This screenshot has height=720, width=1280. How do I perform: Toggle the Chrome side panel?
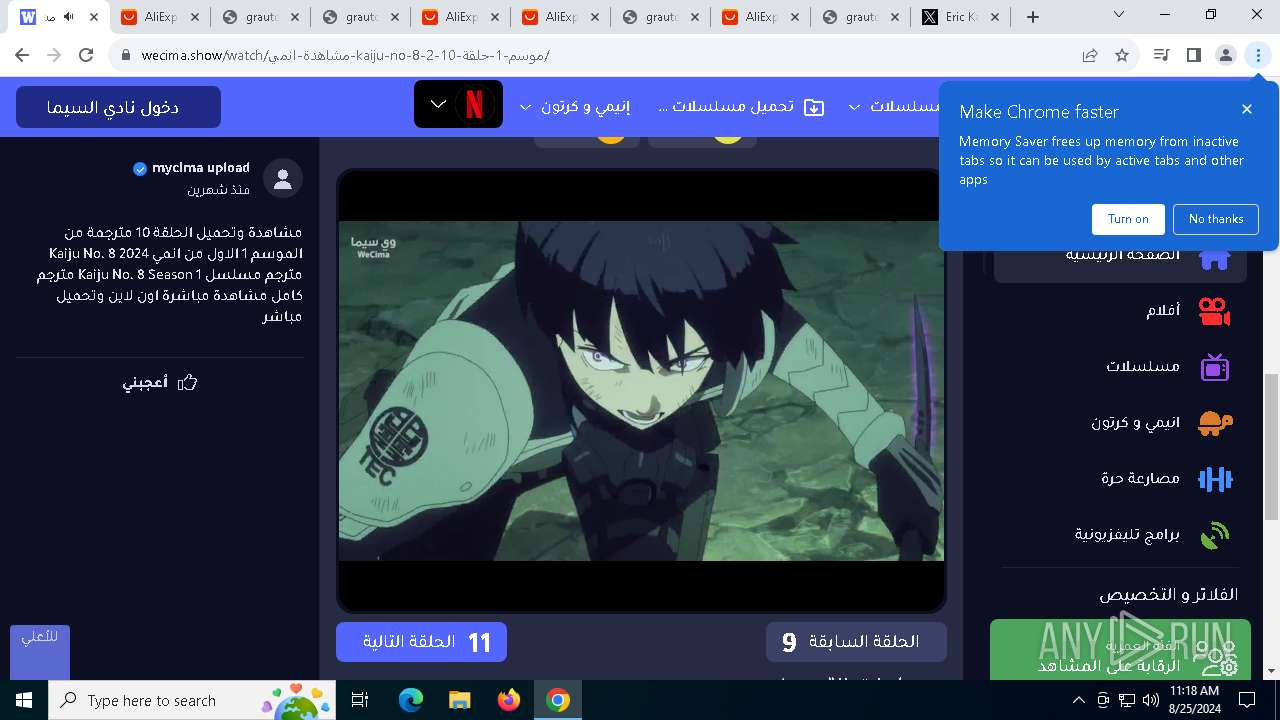click(1193, 56)
